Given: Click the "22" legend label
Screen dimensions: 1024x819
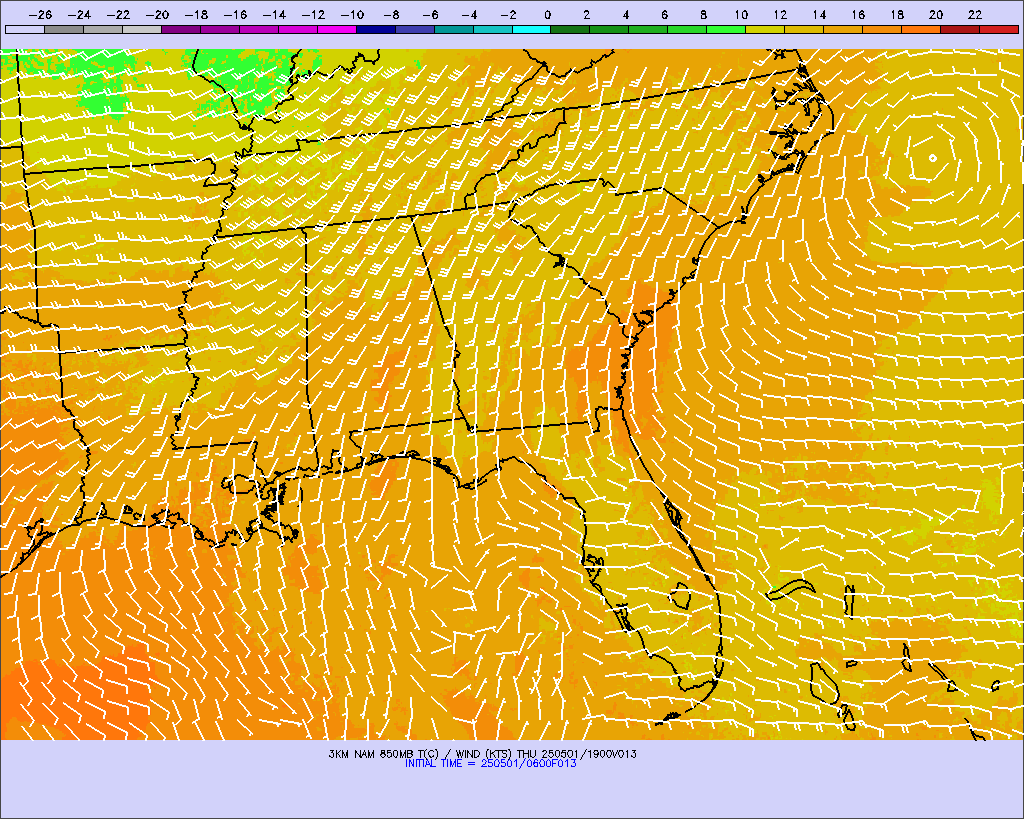Looking at the screenshot, I should (x=975, y=14).
